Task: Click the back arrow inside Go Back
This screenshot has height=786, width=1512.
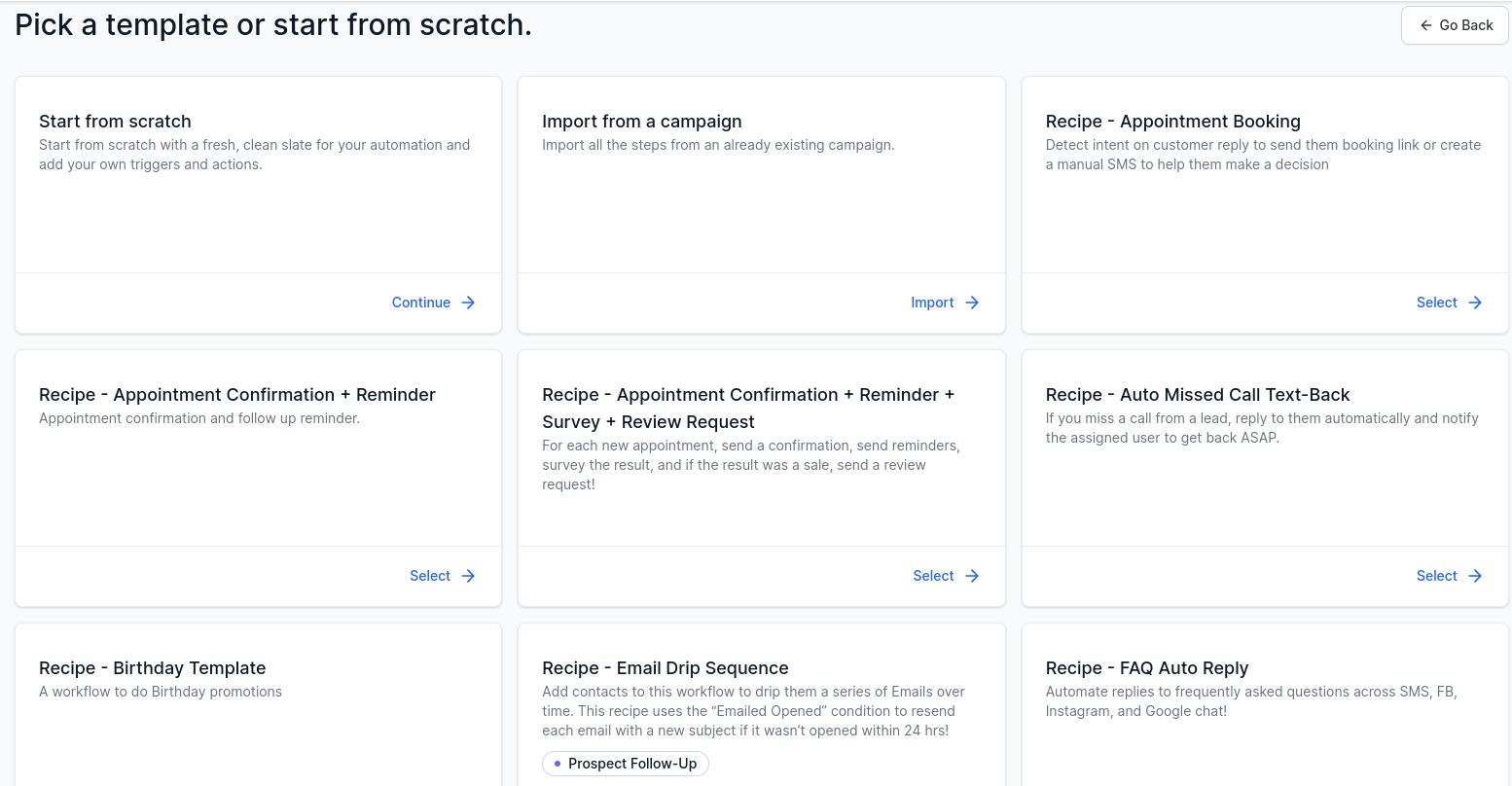Action: 1425,24
